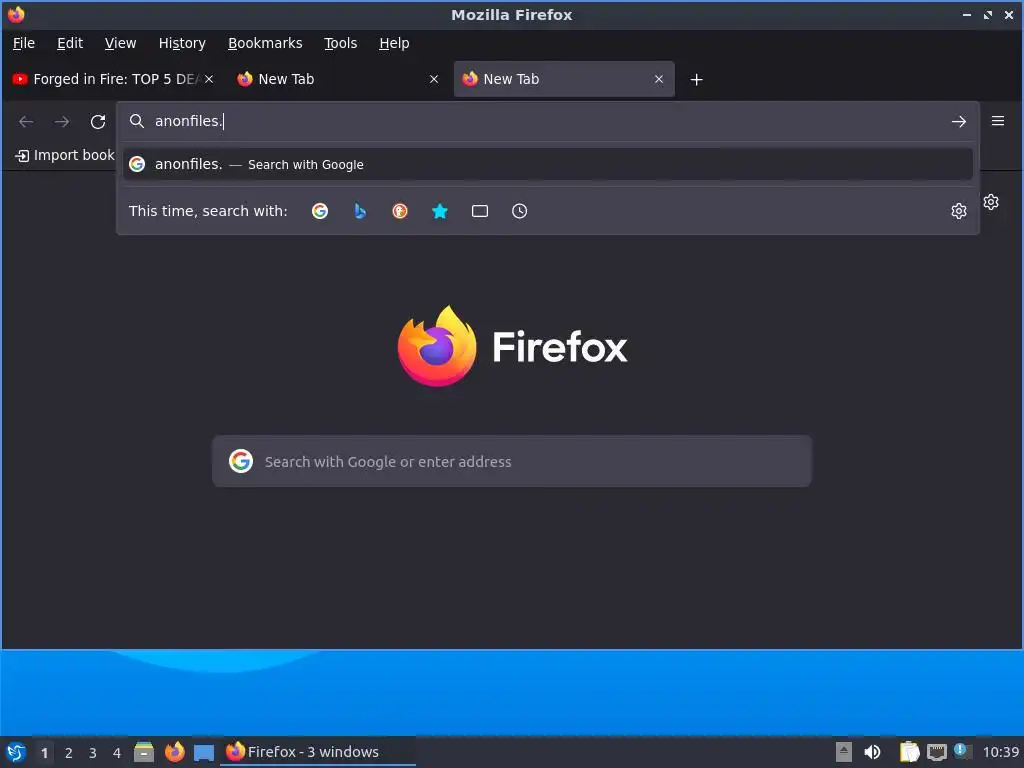Close the middle New Tab
This screenshot has width=1024, height=768.
(x=434, y=79)
